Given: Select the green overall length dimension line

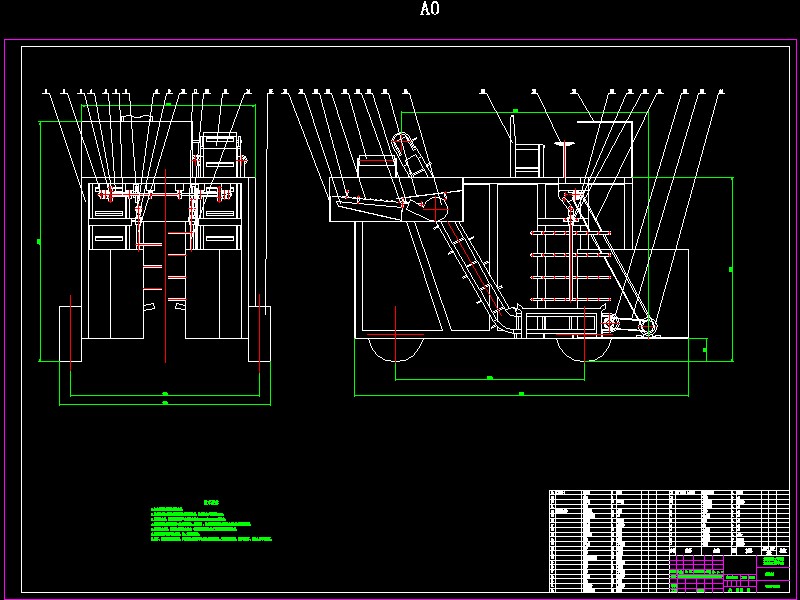Looking at the screenshot, I should point(521,394).
